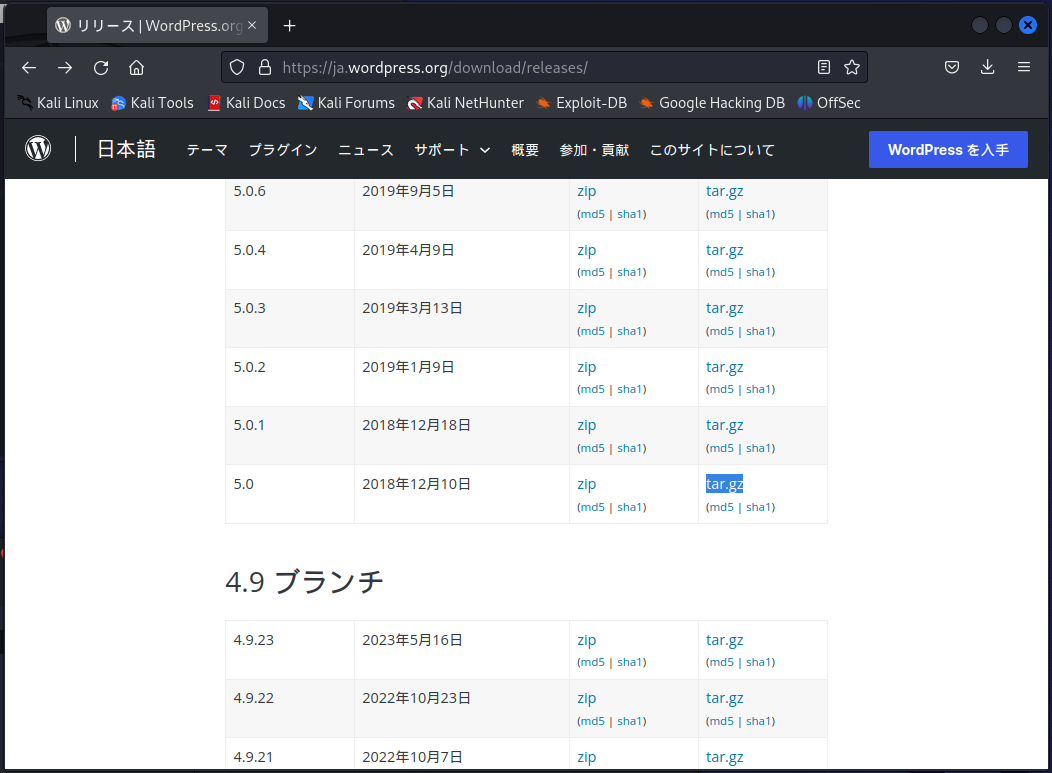The height and width of the screenshot is (773, 1052).
Task: Download tar.gz for version 4.9.22
Action: 725,699
